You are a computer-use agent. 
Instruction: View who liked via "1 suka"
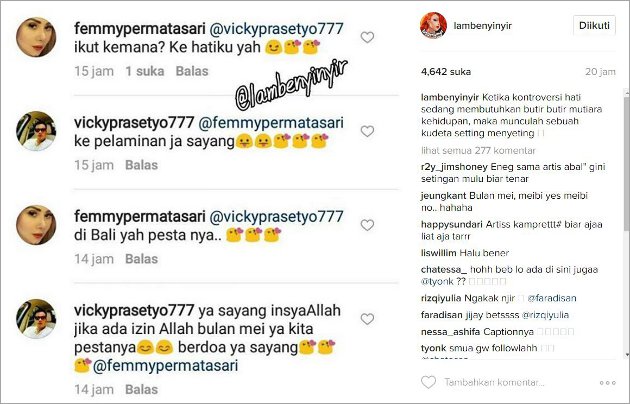[145, 71]
